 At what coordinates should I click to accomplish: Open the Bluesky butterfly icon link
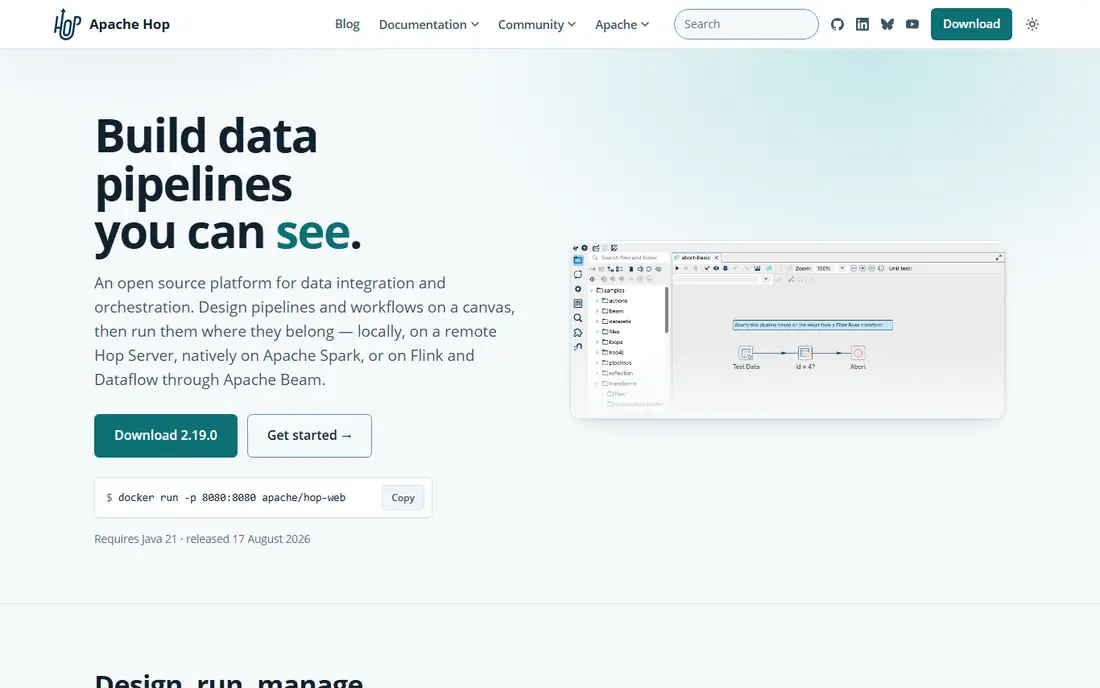[887, 25]
